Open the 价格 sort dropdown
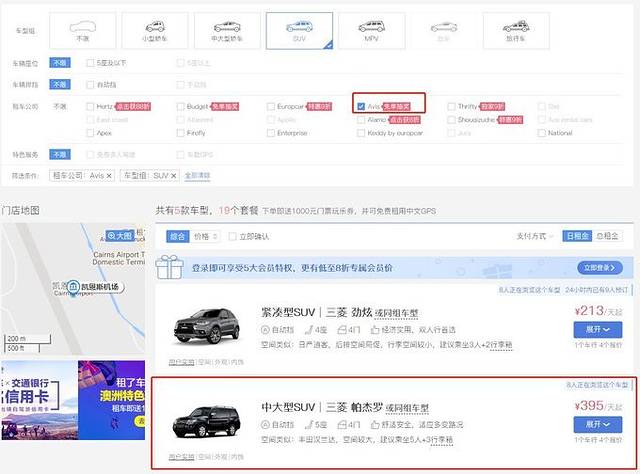Viewport: 640px width, 474px height. (207, 237)
